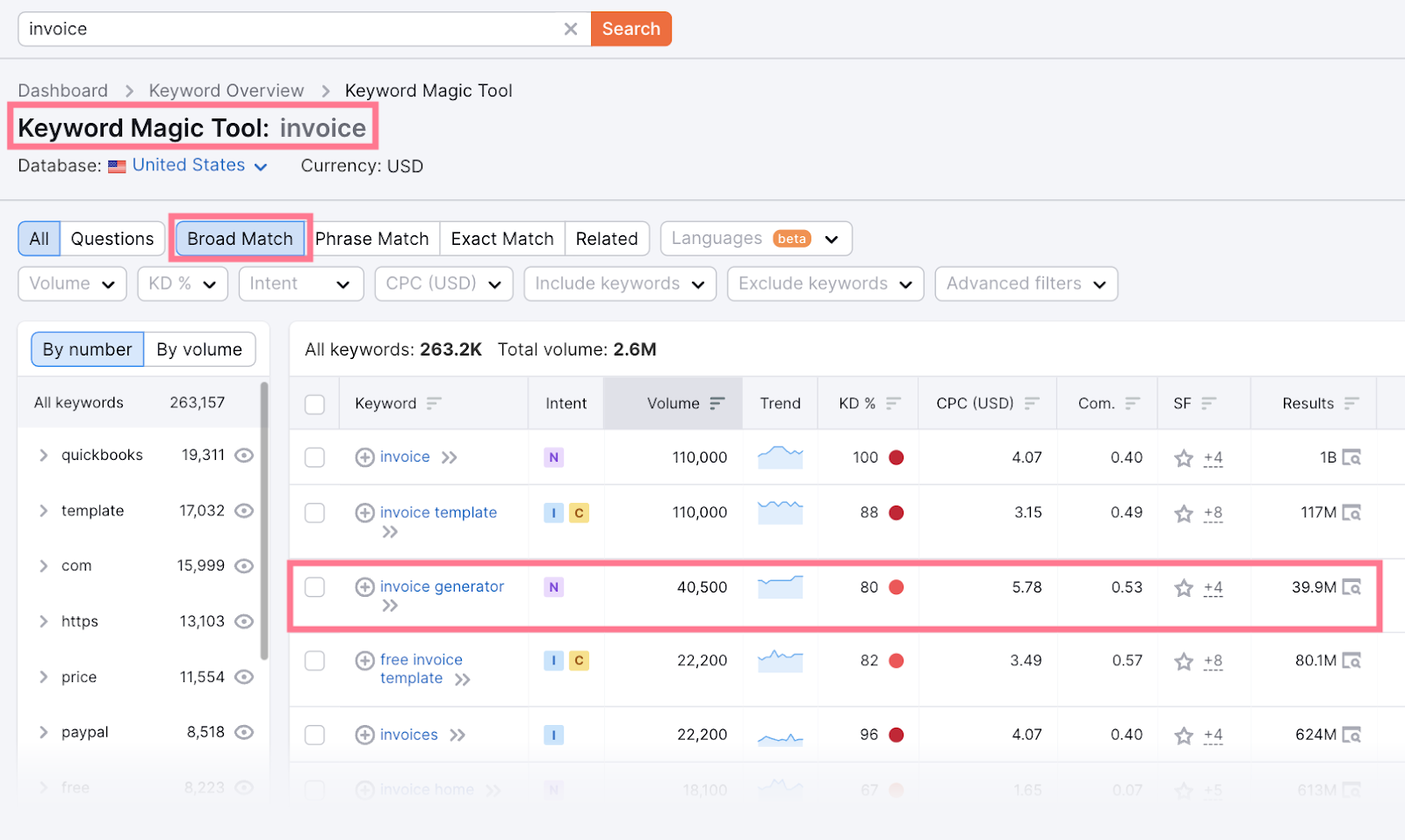Check the invoices keyword row
1405x840 pixels.
coord(314,735)
